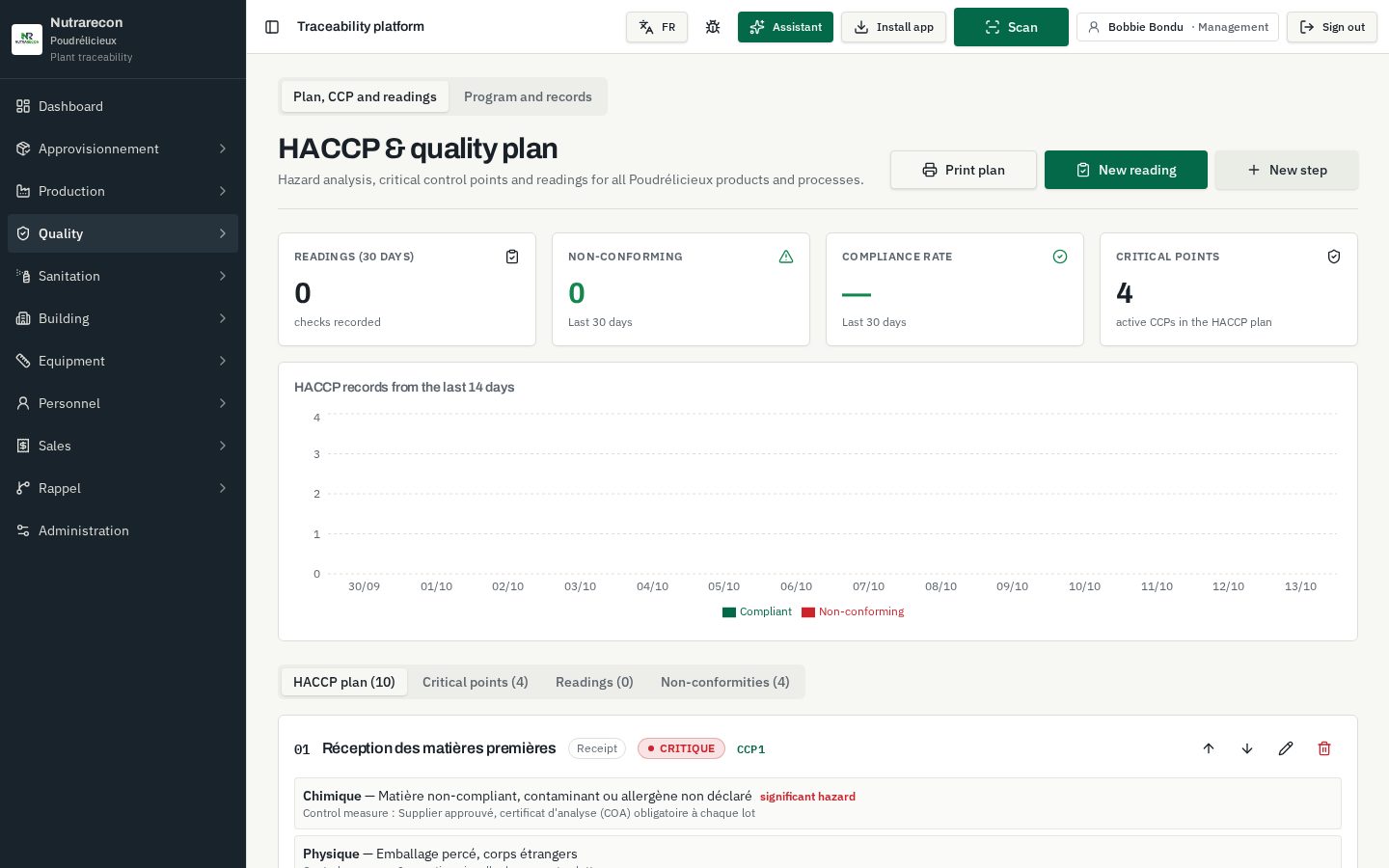Move step 01 up with arrow
This screenshot has height=868, width=1389.
[x=1209, y=748]
